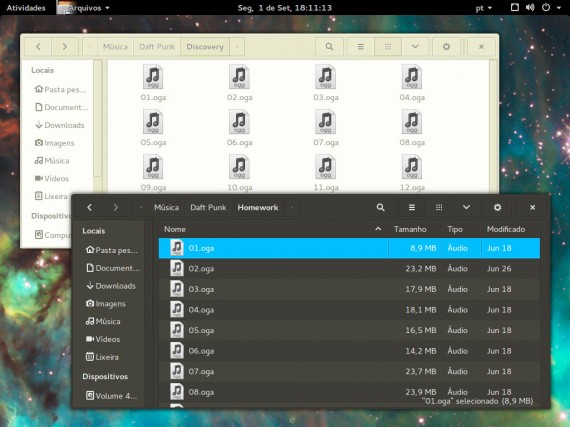This screenshot has height=427, width=570.
Task: Open Música in Discovery window sidebar
Action: coord(52,161)
